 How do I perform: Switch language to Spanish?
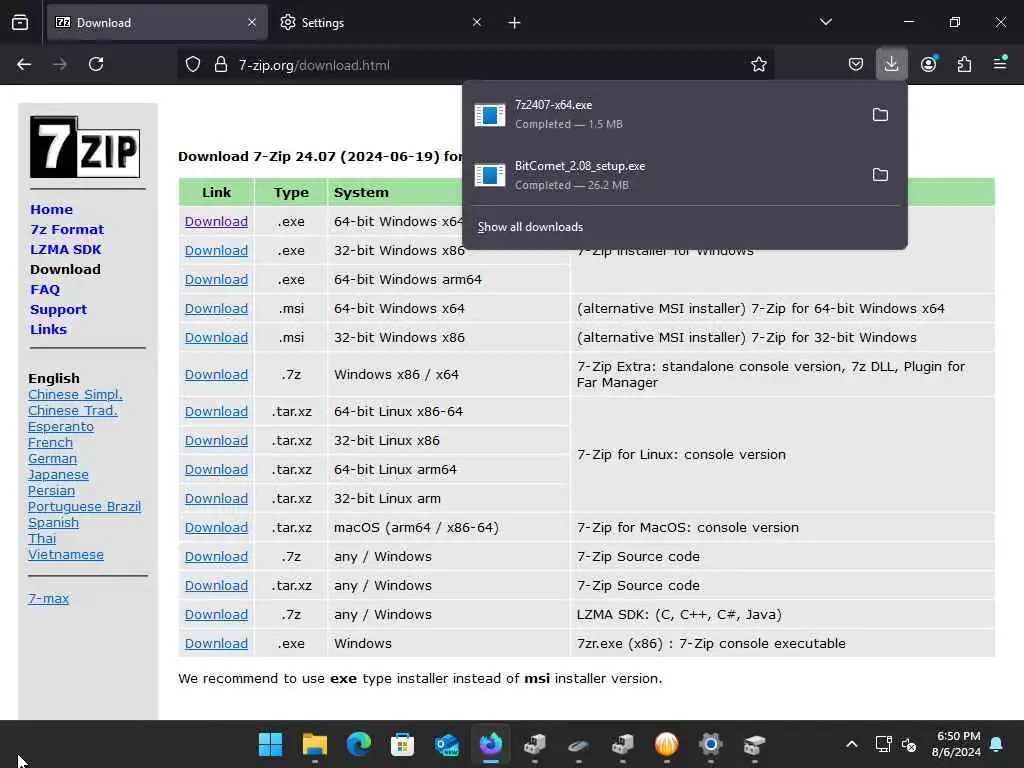click(54, 522)
